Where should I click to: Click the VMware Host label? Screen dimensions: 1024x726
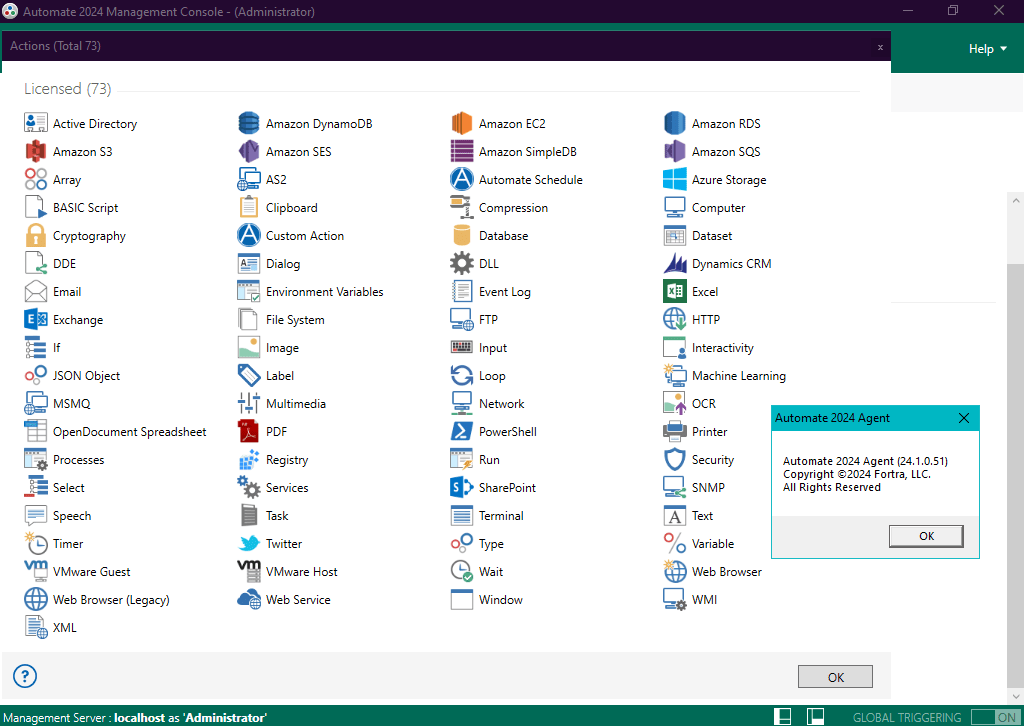tap(302, 572)
